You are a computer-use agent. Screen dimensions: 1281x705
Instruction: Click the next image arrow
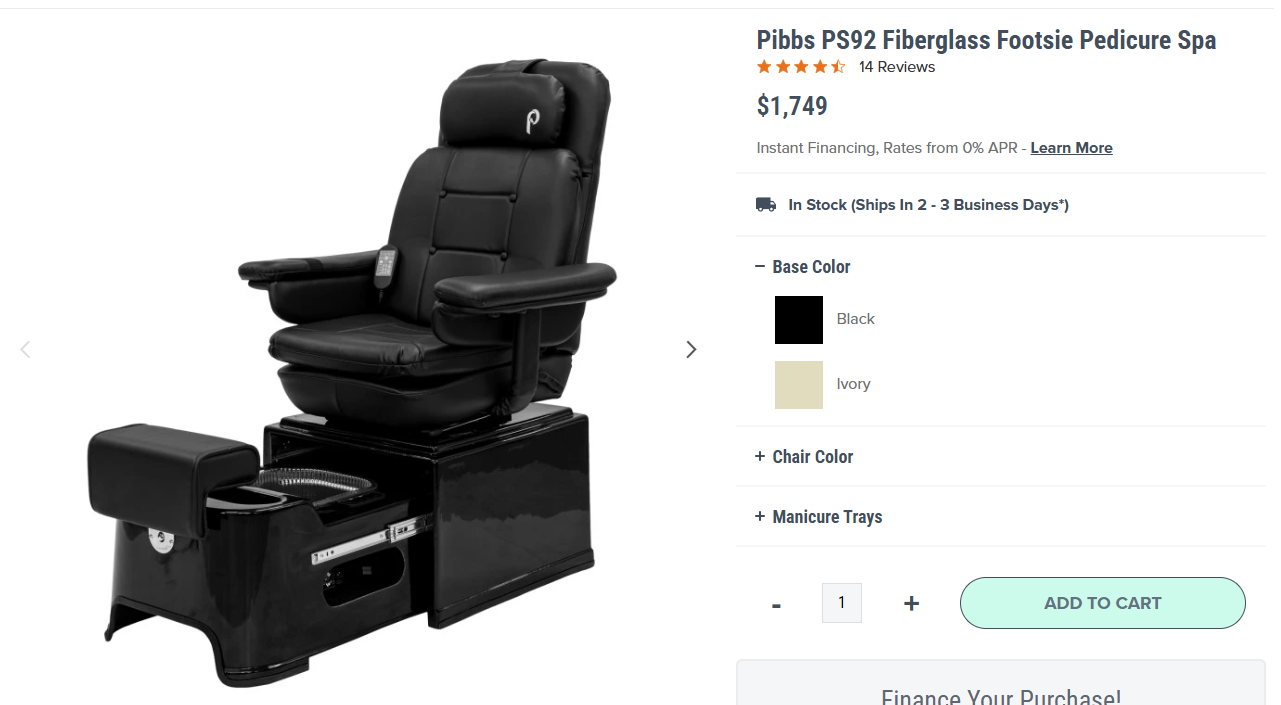click(x=691, y=349)
